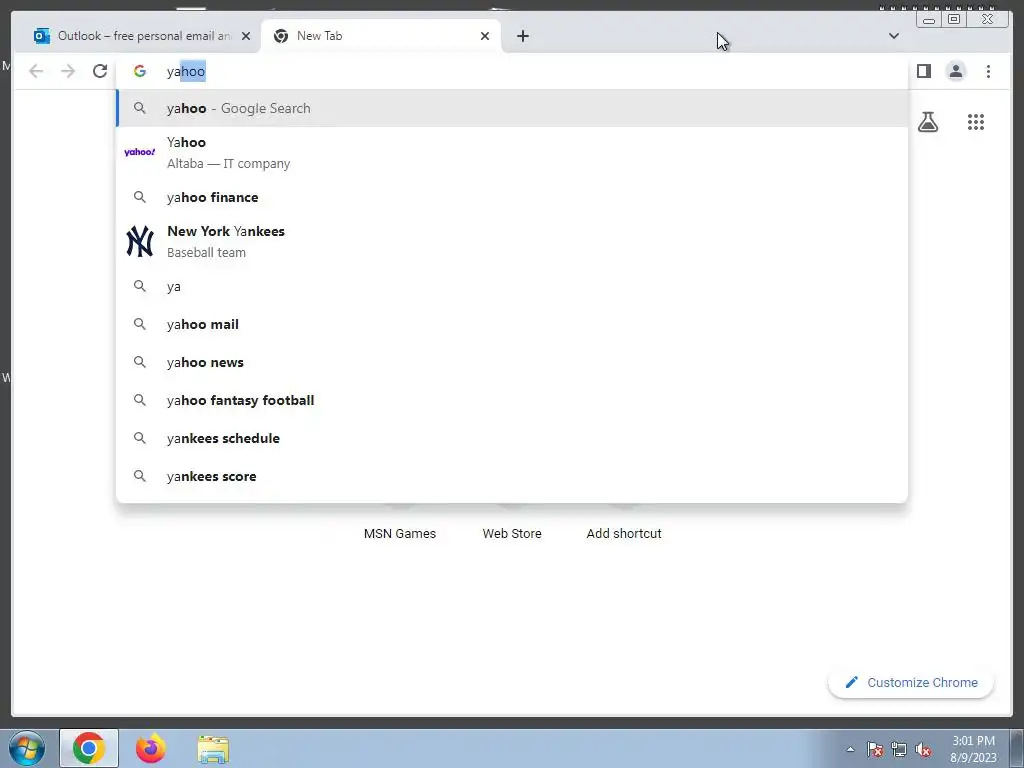Click the address bar with text yahoo
The width and height of the screenshot is (1024, 768).
512,71
